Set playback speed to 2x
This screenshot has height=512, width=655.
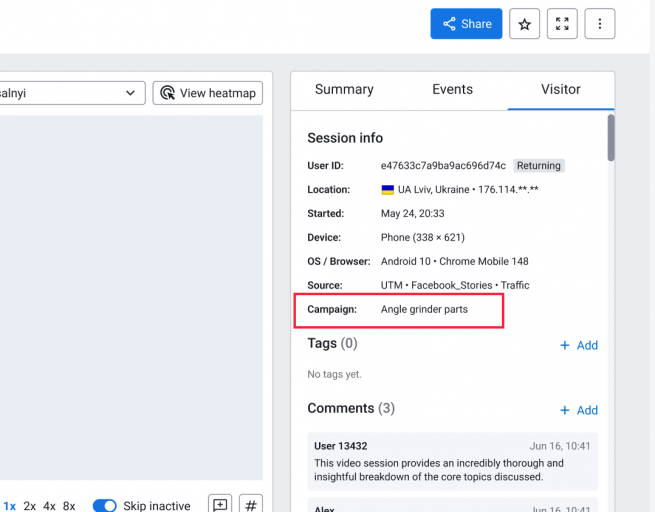(29, 506)
